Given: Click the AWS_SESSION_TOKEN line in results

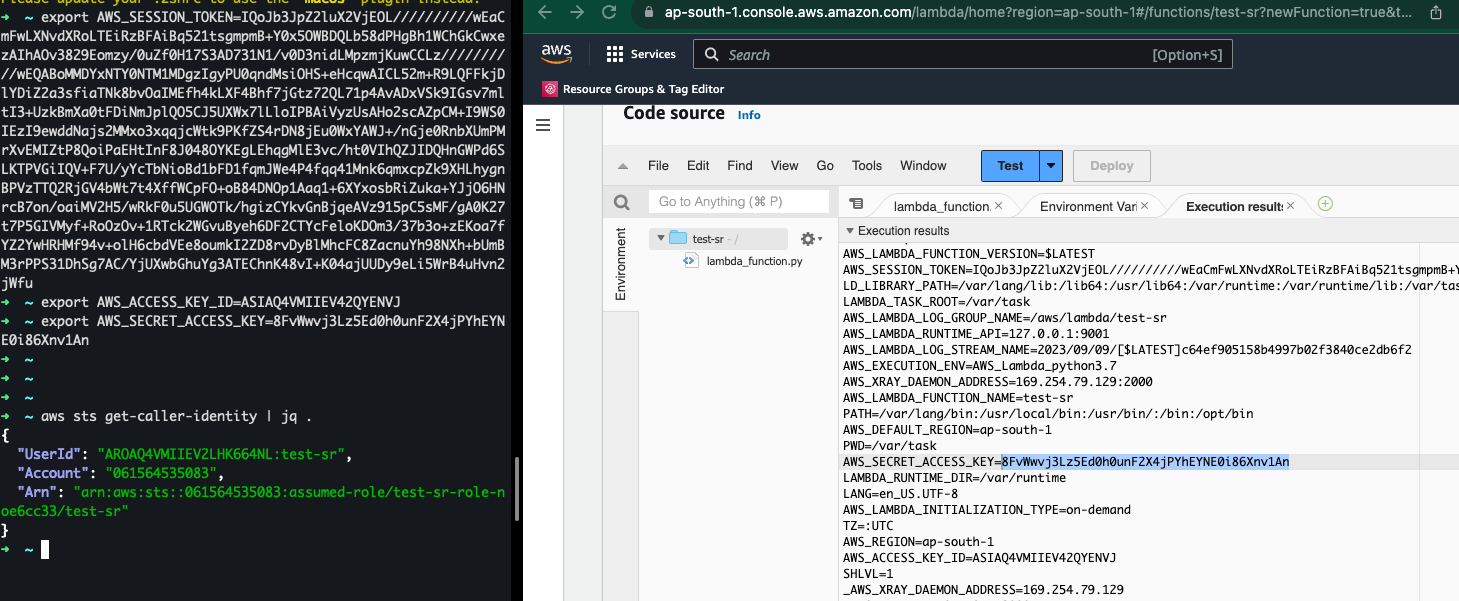Looking at the screenshot, I should [1150, 270].
